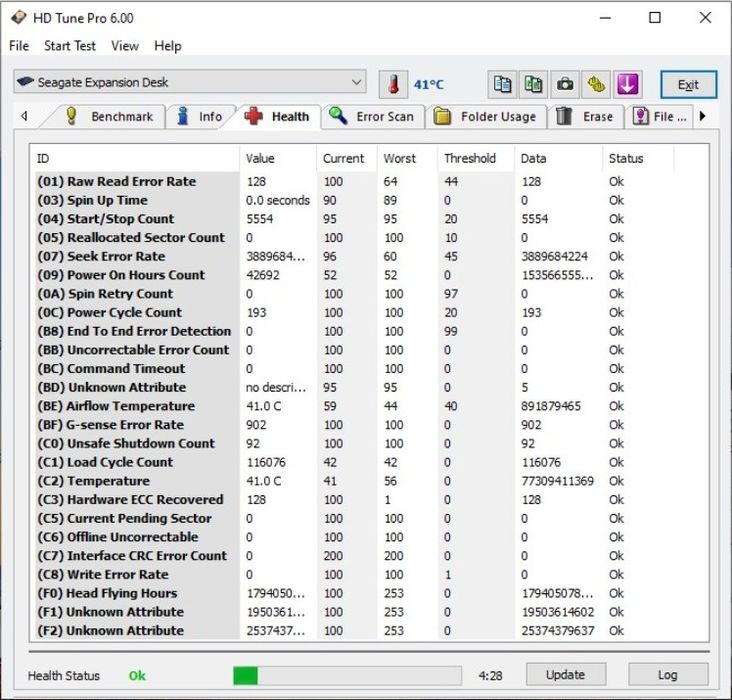Open the Start Test menu

[70, 46]
